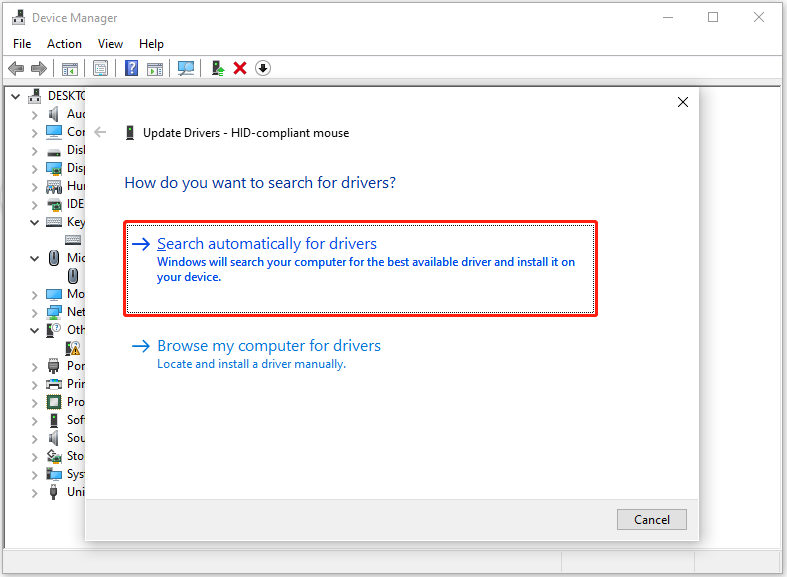Viewport: 787px width, 577px height.
Task: Expand the System devices node
Action: [x=34, y=475]
